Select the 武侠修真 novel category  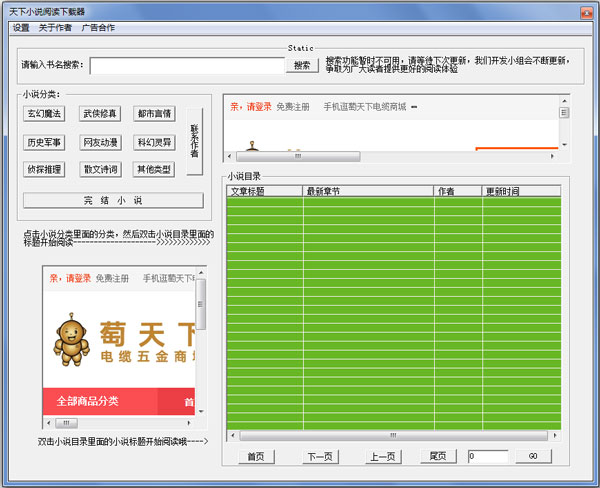pos(99,114)
